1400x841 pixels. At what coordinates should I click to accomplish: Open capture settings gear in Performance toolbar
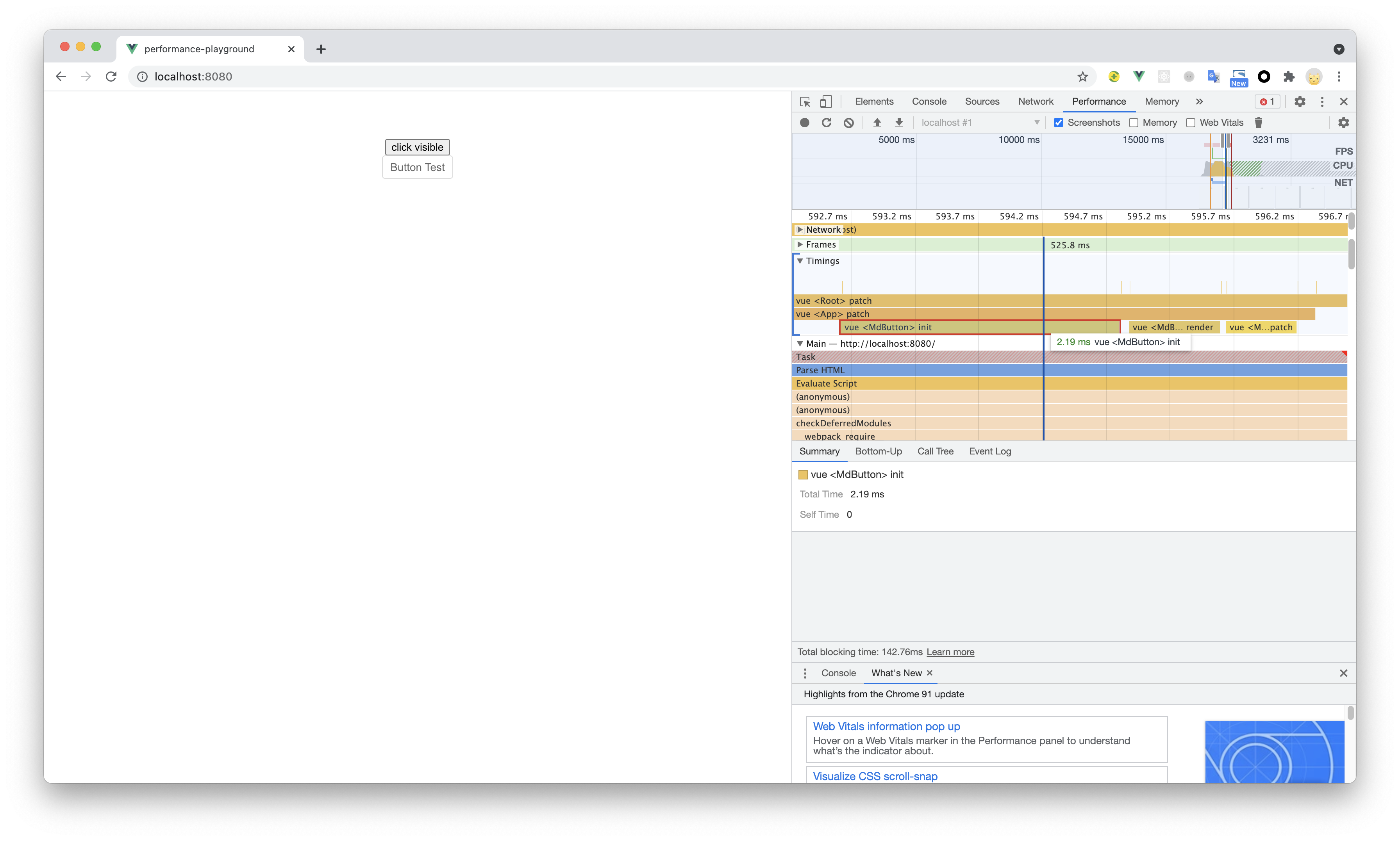tap(1343, 123)
